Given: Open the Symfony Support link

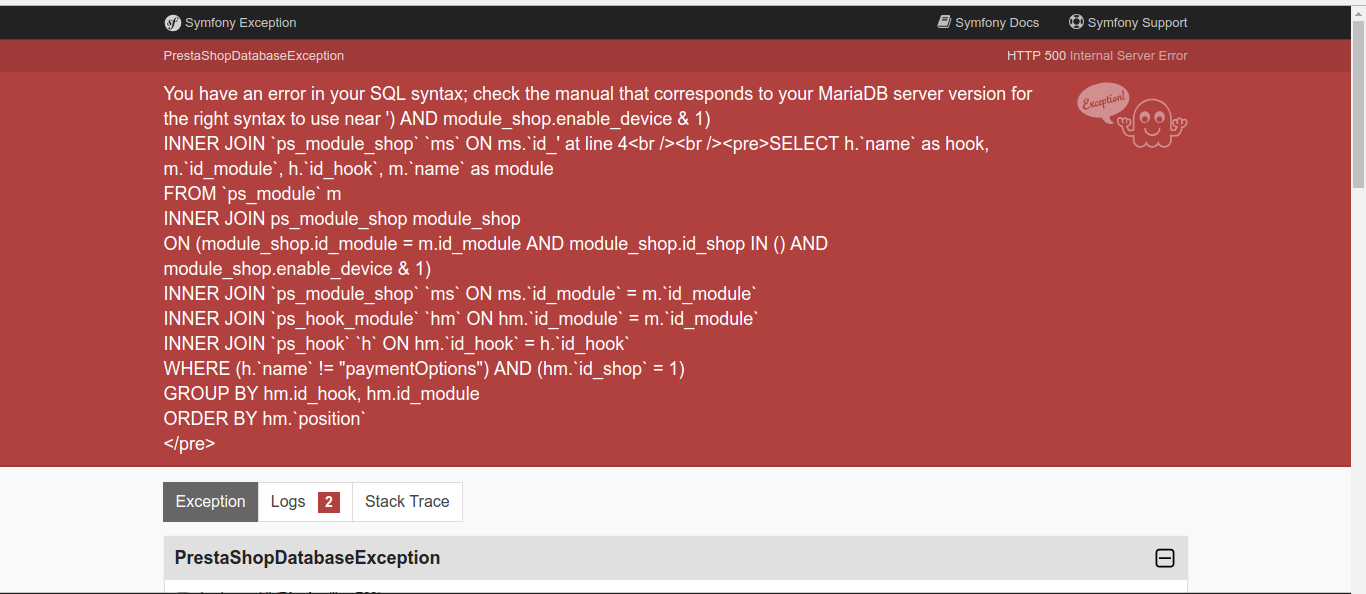Looking at the screenshot, I should click(x=1137, y=23).
